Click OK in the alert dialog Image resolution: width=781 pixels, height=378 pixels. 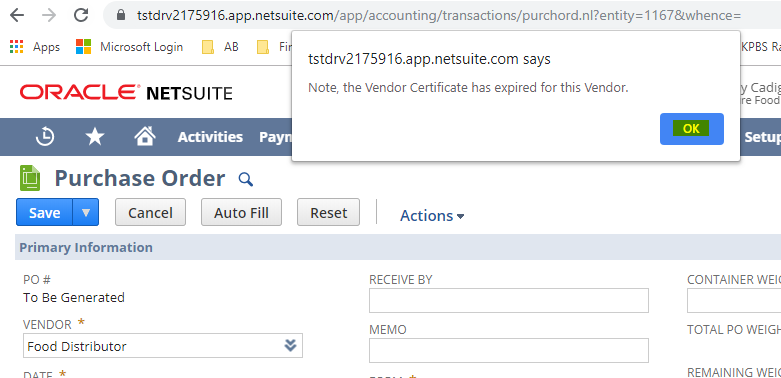pos(691,129)
